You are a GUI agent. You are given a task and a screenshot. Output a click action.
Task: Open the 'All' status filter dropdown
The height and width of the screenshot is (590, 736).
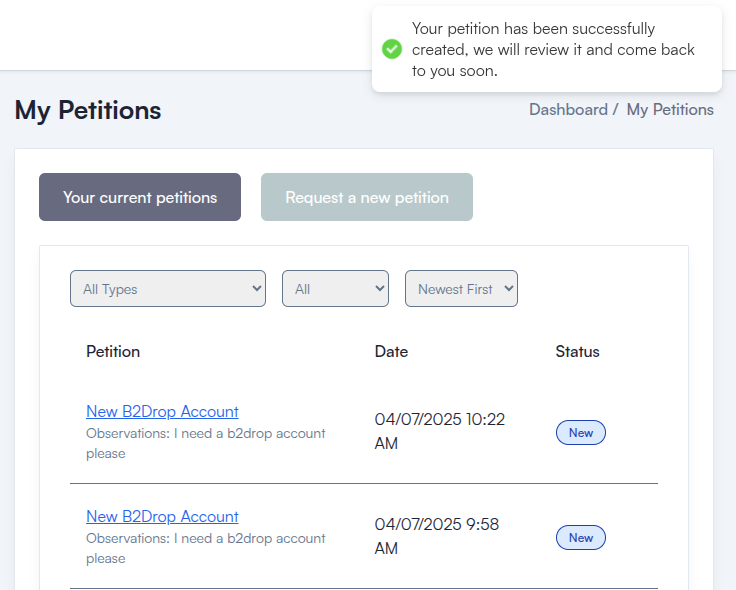click(335, 289)
